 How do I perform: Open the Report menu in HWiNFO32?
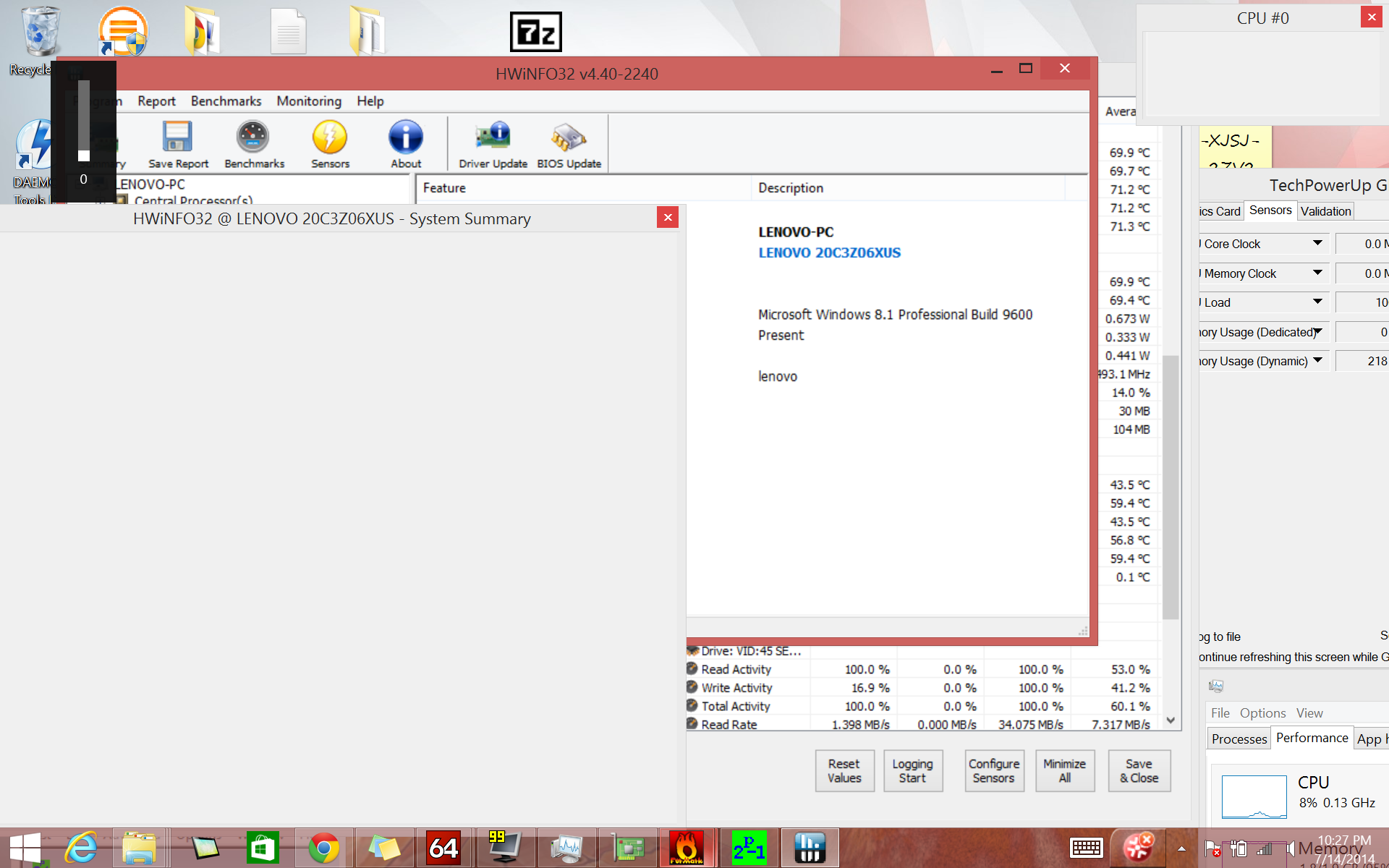click(x=156, y=101)
